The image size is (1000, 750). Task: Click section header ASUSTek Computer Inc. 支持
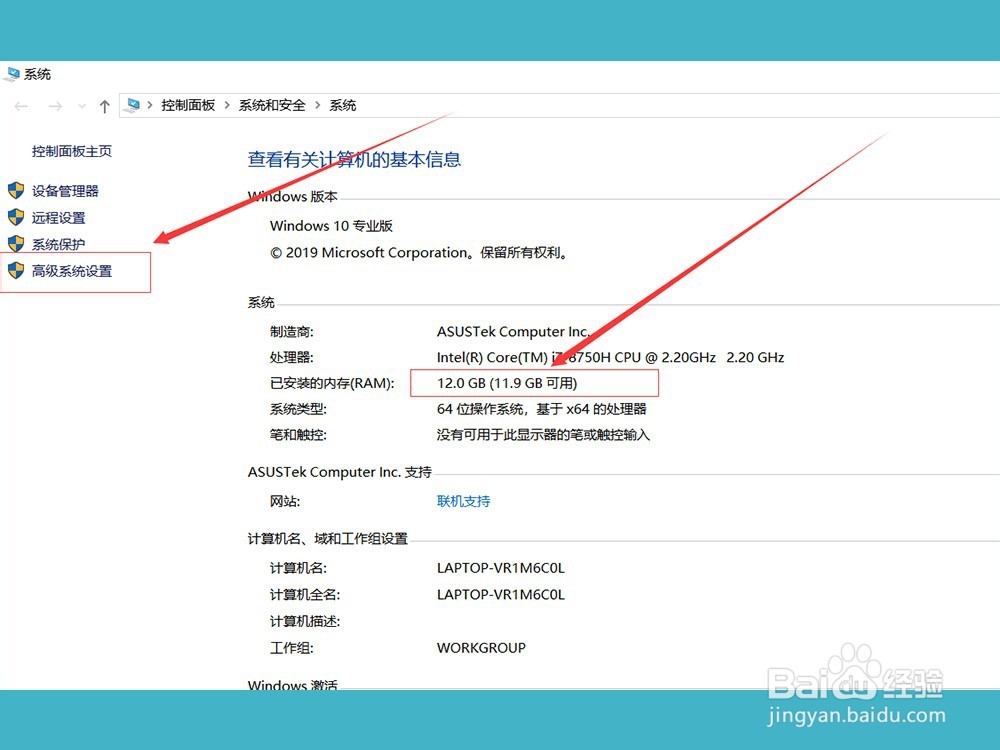click(340, 472)
